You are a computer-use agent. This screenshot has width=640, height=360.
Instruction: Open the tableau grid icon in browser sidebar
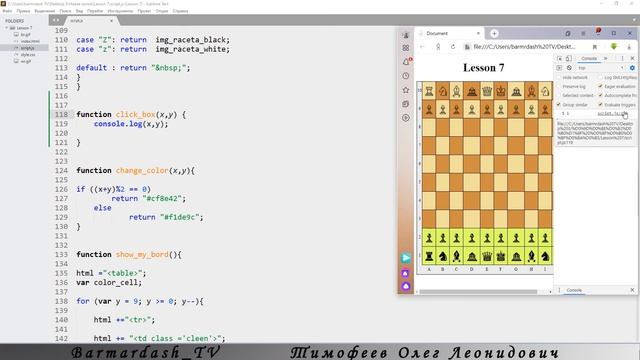click(x=406, y=48)
